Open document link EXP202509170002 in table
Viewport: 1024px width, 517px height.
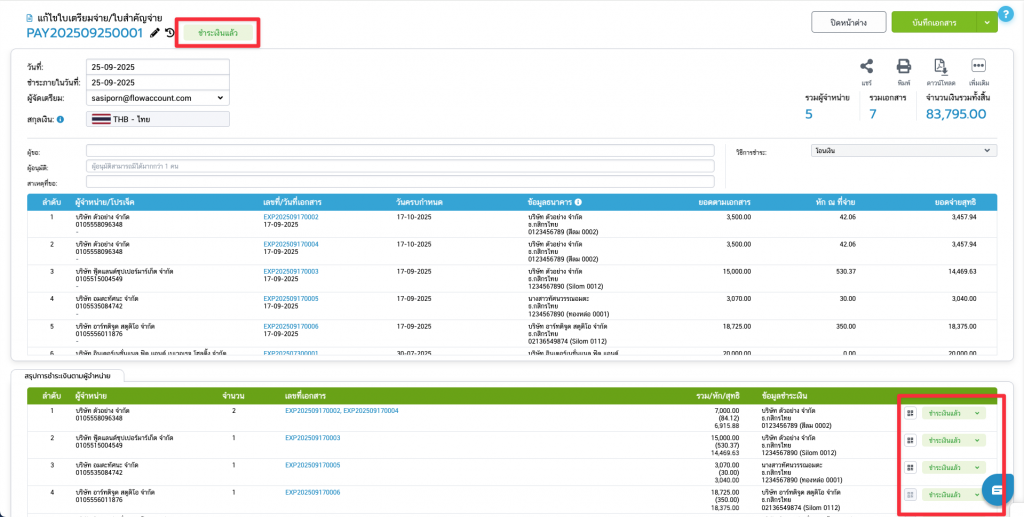[x=291, y=216]
